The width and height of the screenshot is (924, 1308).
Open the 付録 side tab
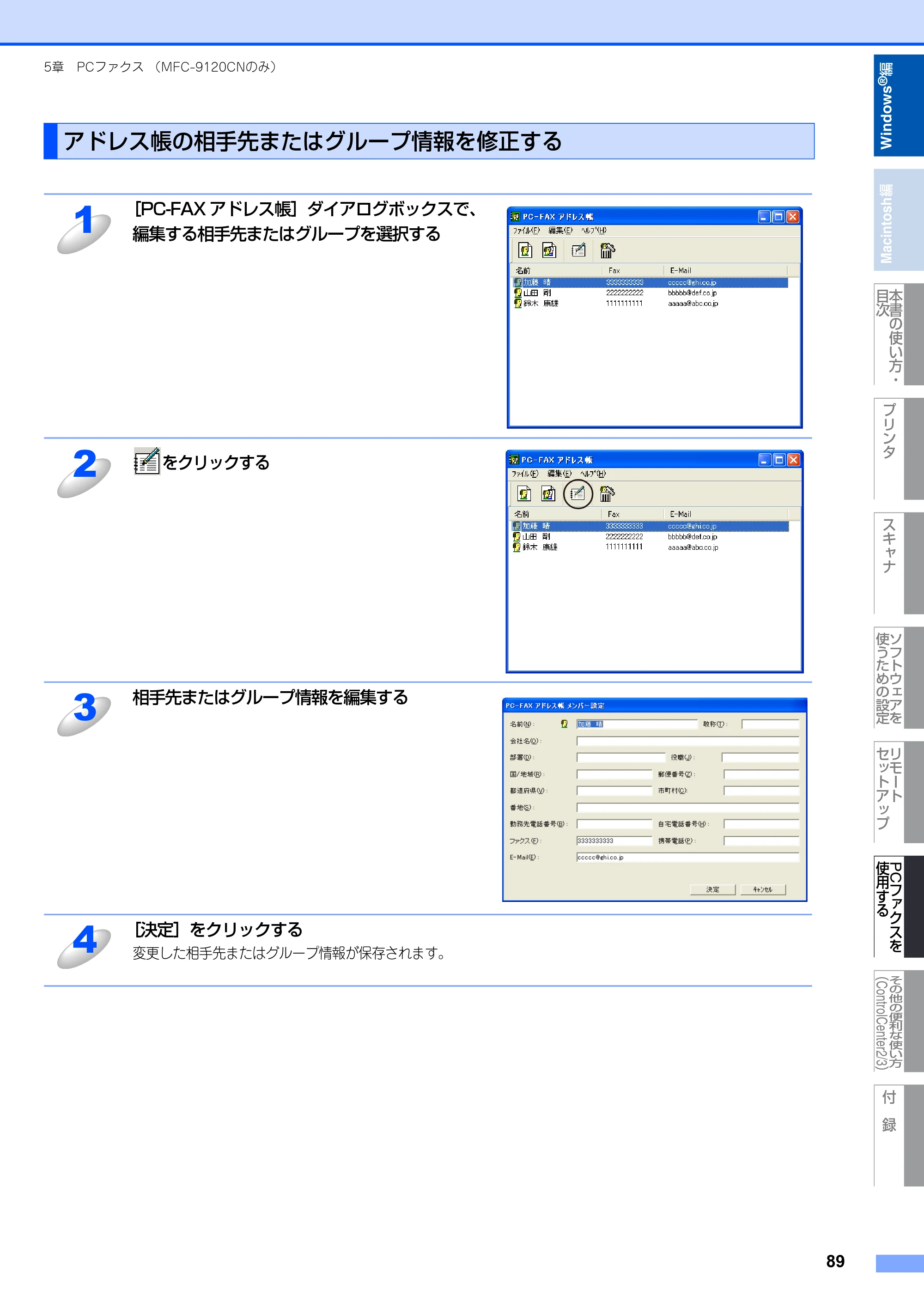899,1135
